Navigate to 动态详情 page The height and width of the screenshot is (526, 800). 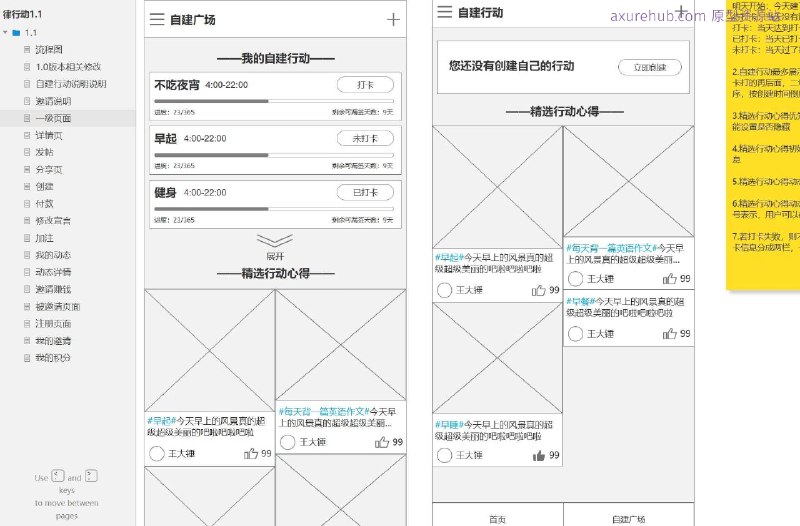pos(53,272)
